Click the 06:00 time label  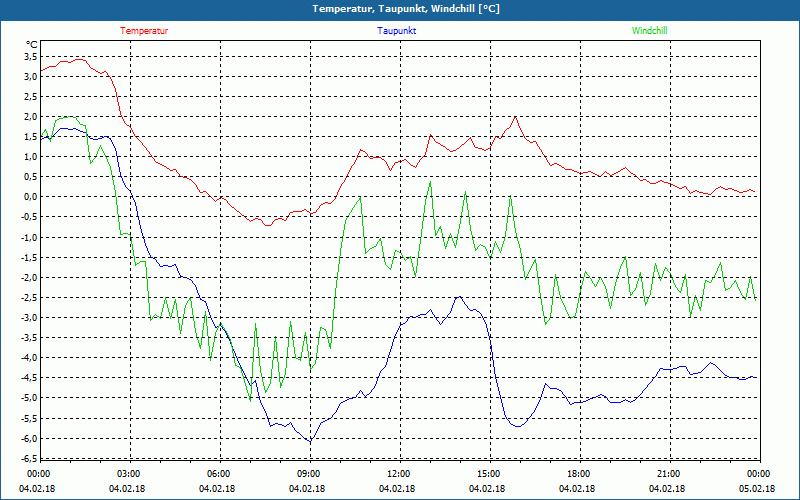click(218, 474)
